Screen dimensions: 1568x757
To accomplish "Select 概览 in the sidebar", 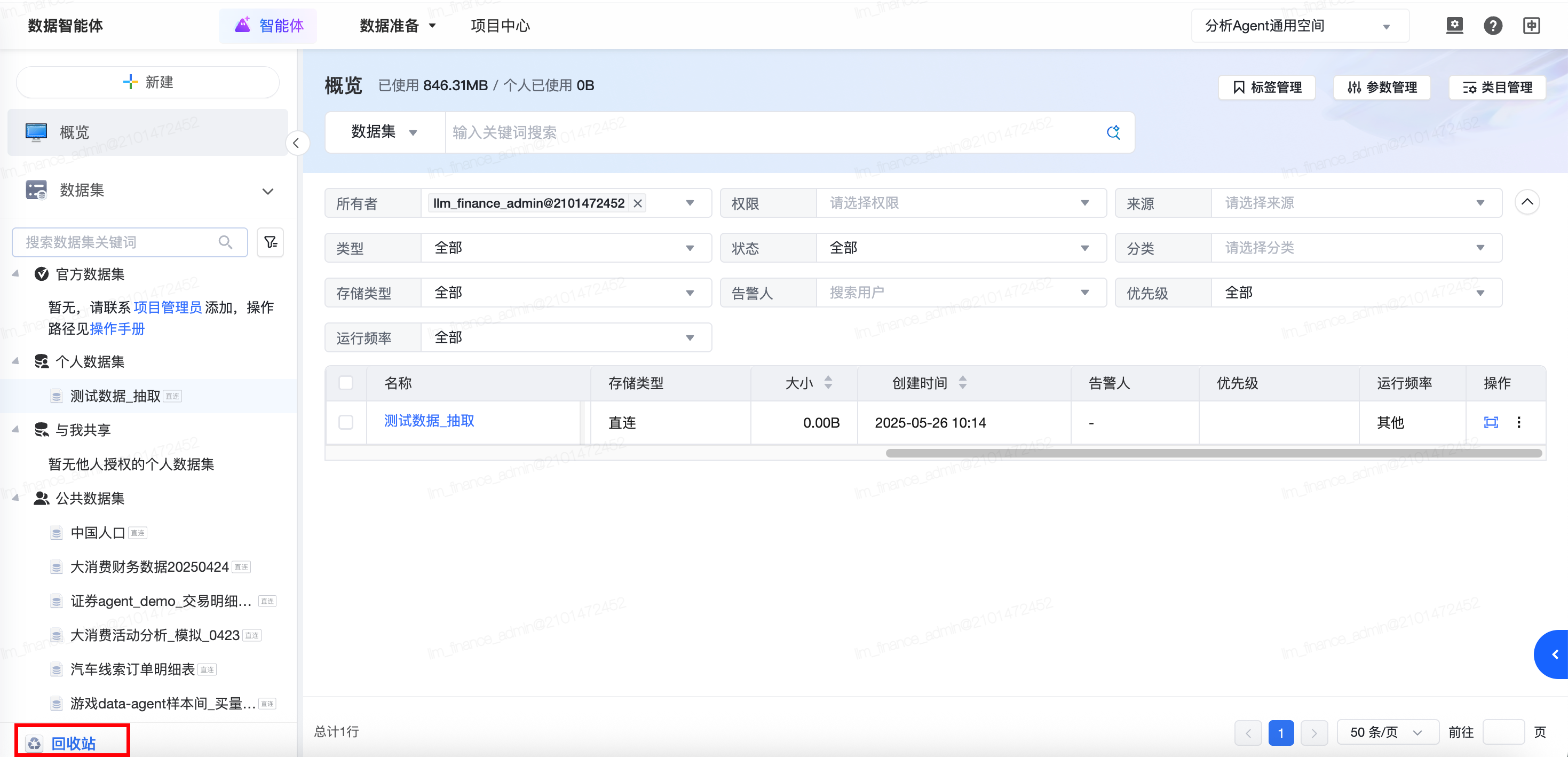I will [x=147, y=132].
